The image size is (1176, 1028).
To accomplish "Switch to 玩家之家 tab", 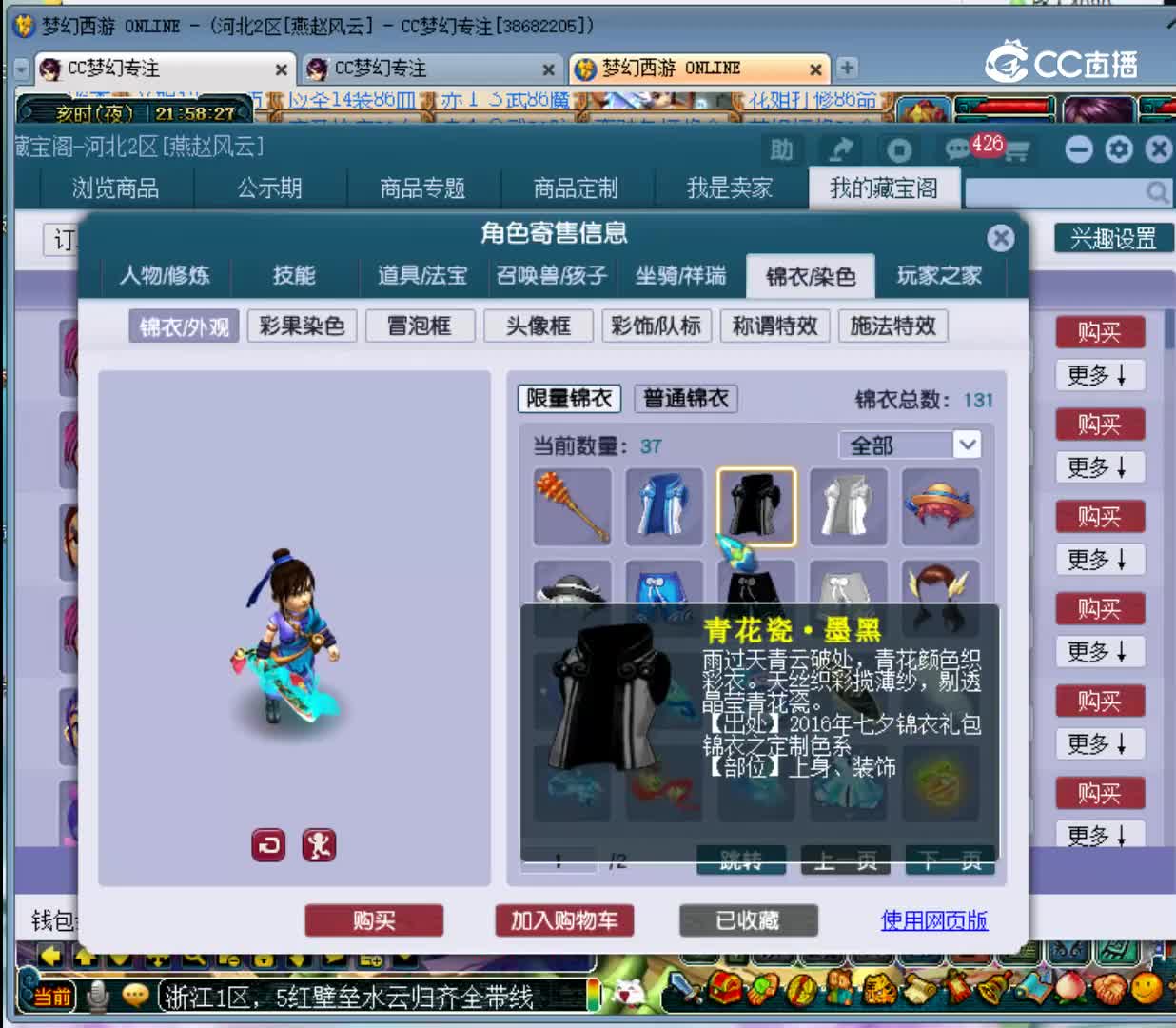I will coord(939,275).
